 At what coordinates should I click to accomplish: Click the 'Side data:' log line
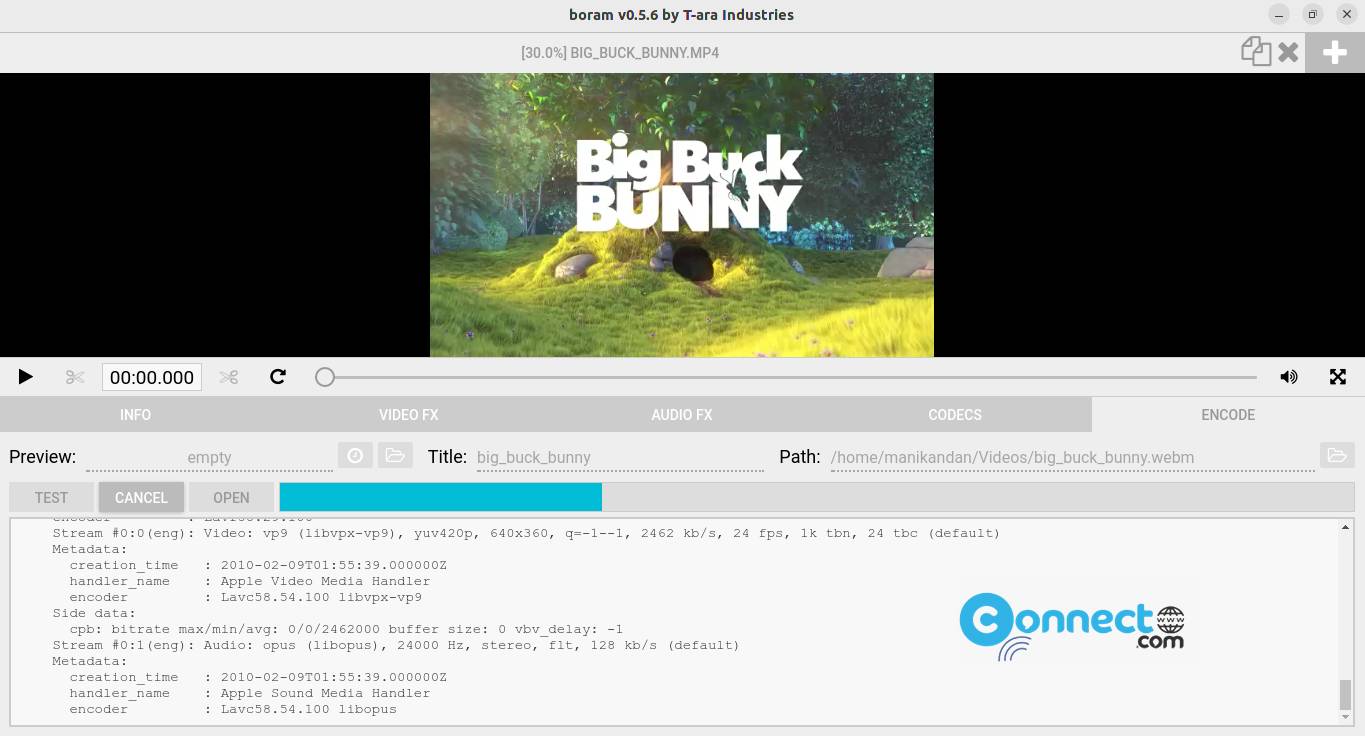click(94, 613)
